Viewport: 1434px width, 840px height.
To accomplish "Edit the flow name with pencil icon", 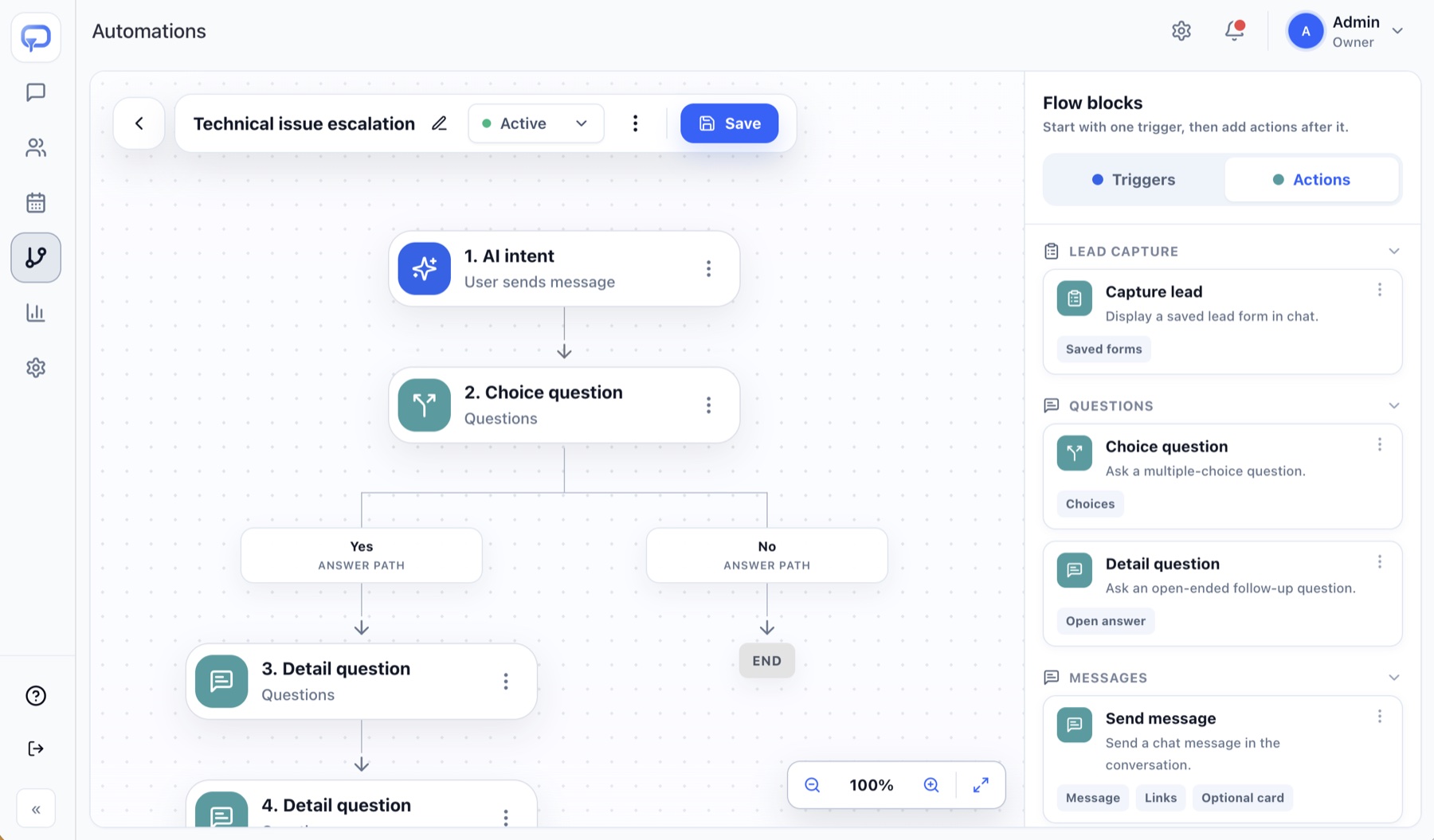I will tap(439, 123).
